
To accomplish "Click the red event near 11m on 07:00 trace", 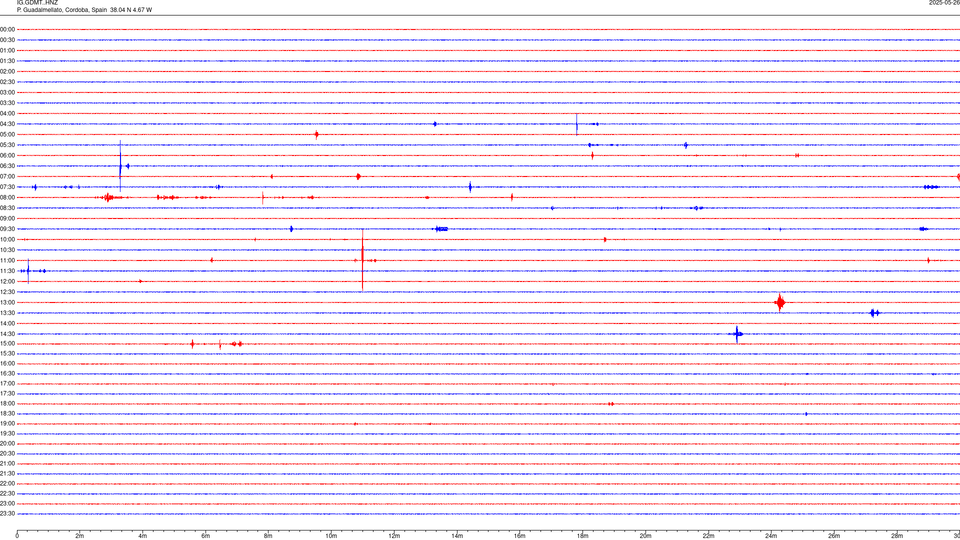I will [358, 176].
